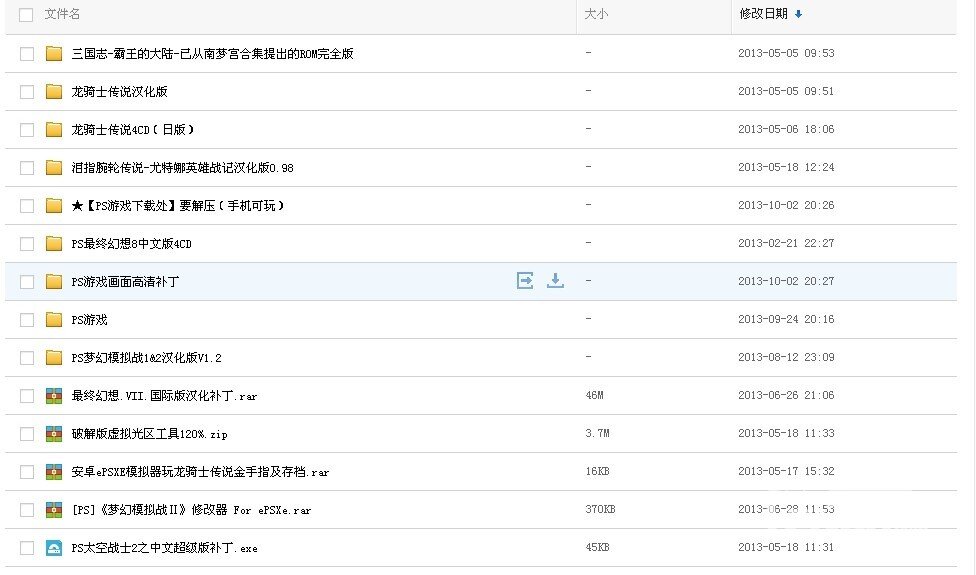Click the sort arrow next to 修改日期
This screenshot has height=575, width=976.
[799, 14]
